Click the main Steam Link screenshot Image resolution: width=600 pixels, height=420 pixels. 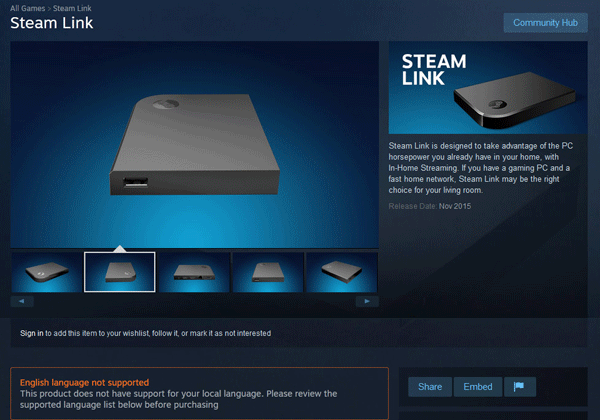[195, 145]
